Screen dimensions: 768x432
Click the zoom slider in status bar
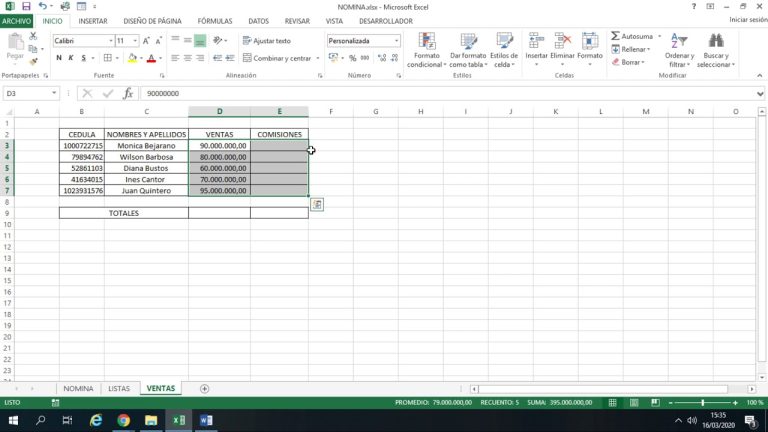(702, 402)
